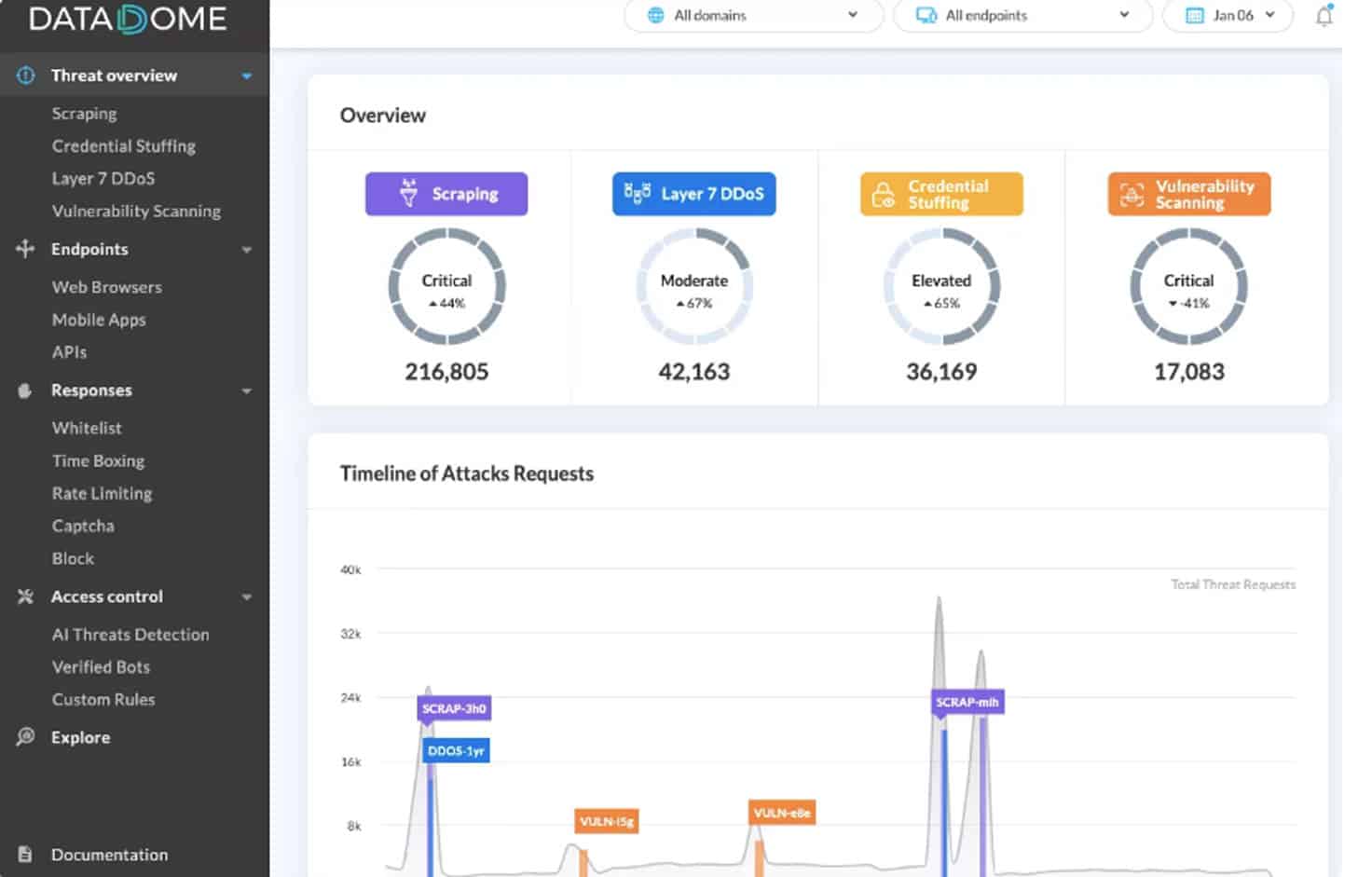Click the SCRAP-mih timeline marker
1372x877 pixels.
967,702
